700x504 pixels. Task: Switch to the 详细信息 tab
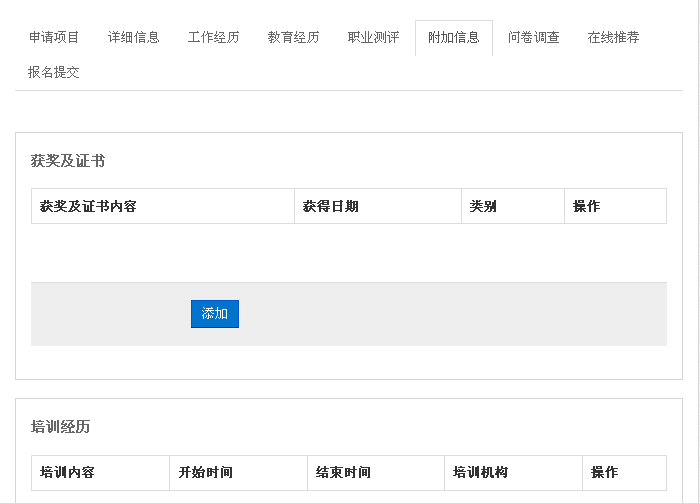pyautogui.click(x=134, y=37)
